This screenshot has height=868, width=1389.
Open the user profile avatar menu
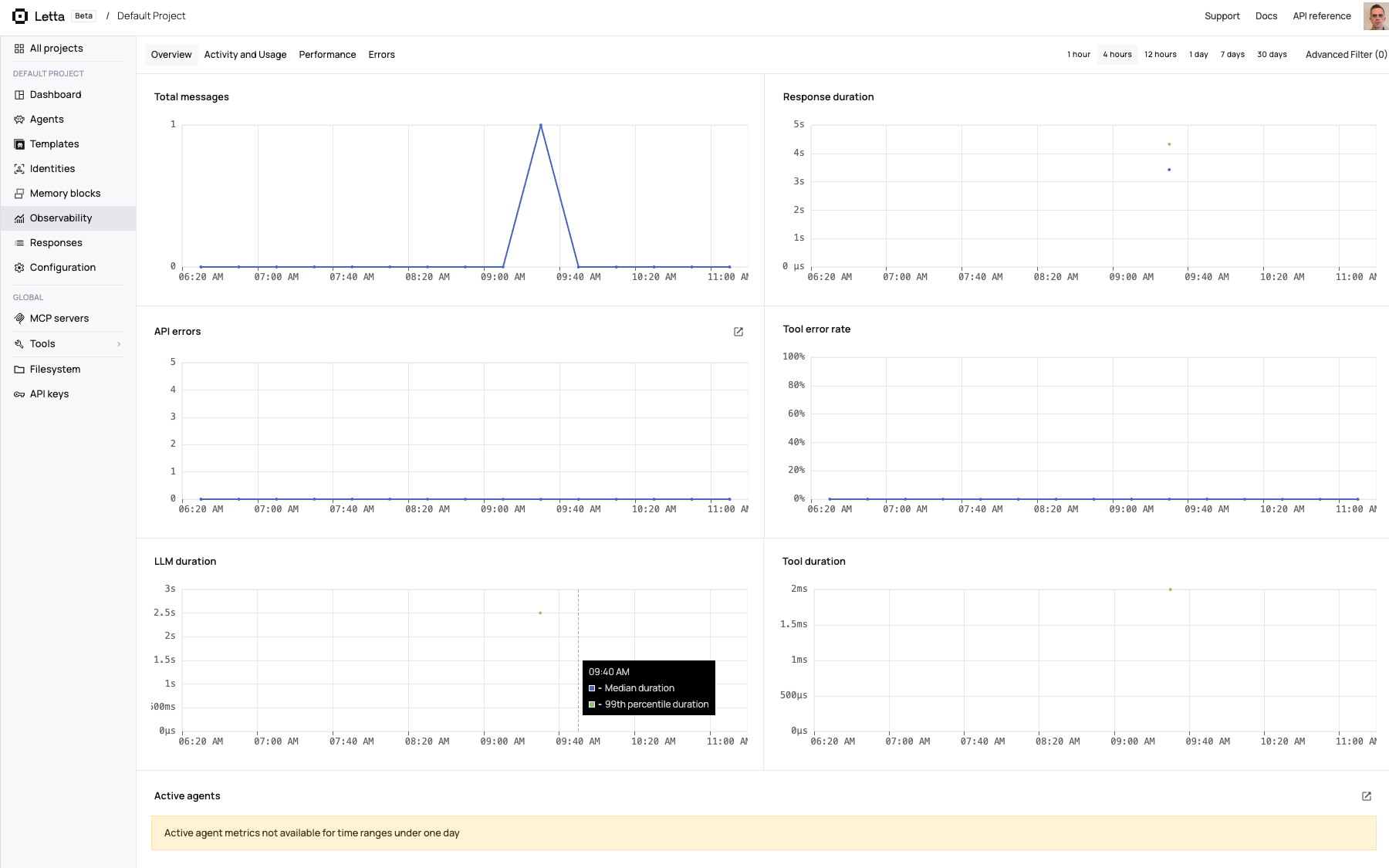tap(1375, 16)
